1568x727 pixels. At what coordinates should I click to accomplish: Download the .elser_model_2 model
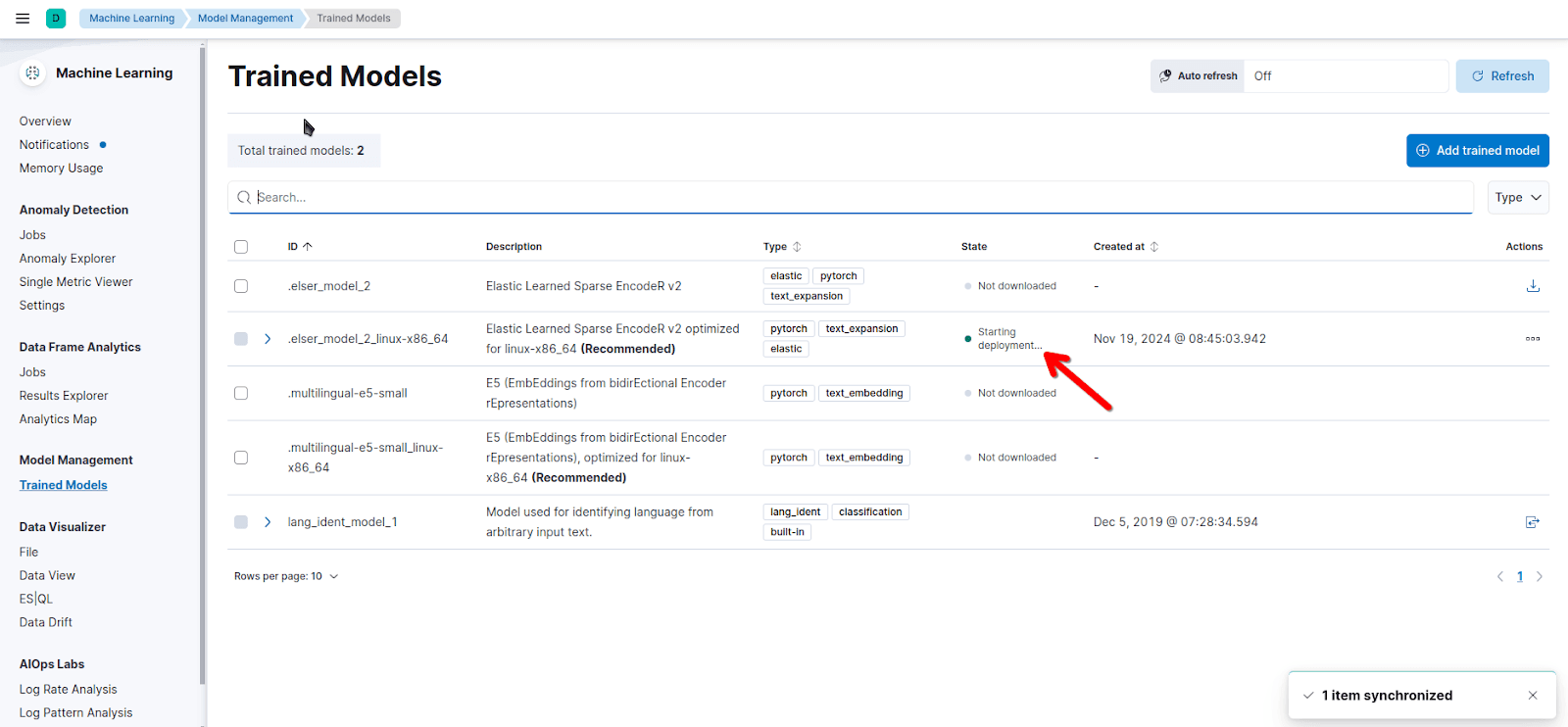coord(1533,286)
